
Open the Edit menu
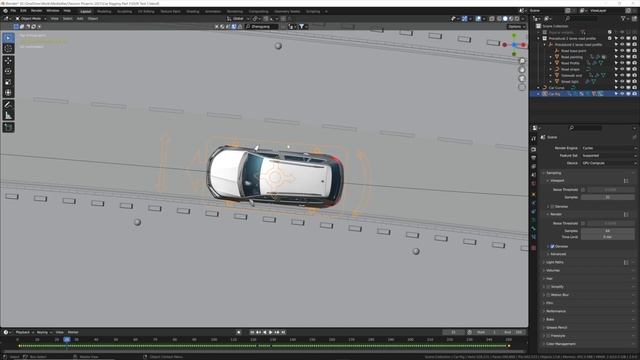click(x=23, y=11)
